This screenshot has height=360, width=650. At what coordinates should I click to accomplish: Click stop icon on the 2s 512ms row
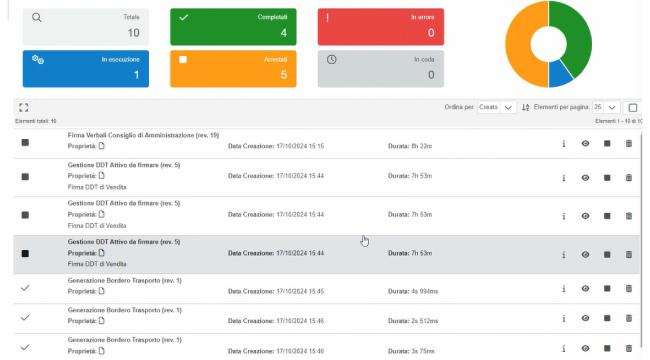pos(607,319)
